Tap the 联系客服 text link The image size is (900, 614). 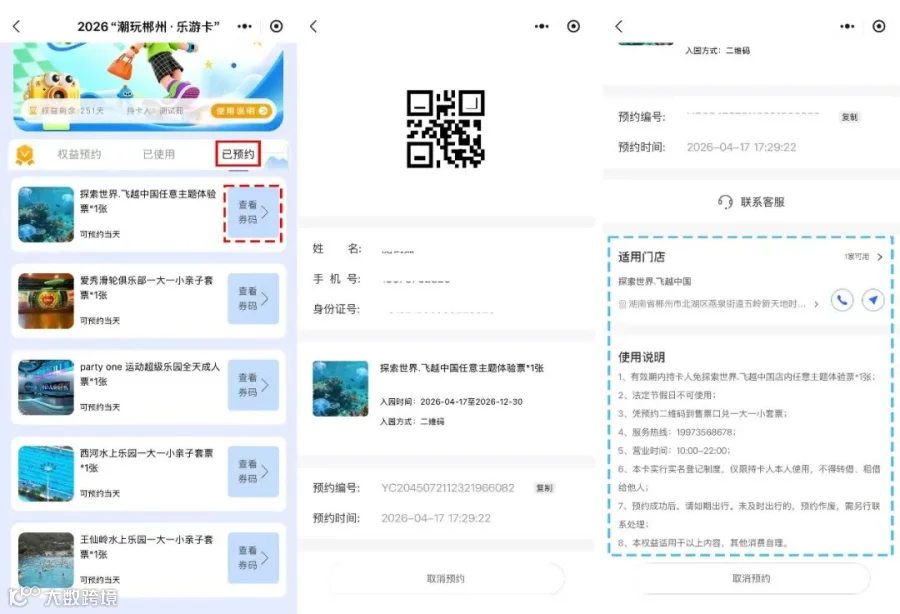coord(762,202)
